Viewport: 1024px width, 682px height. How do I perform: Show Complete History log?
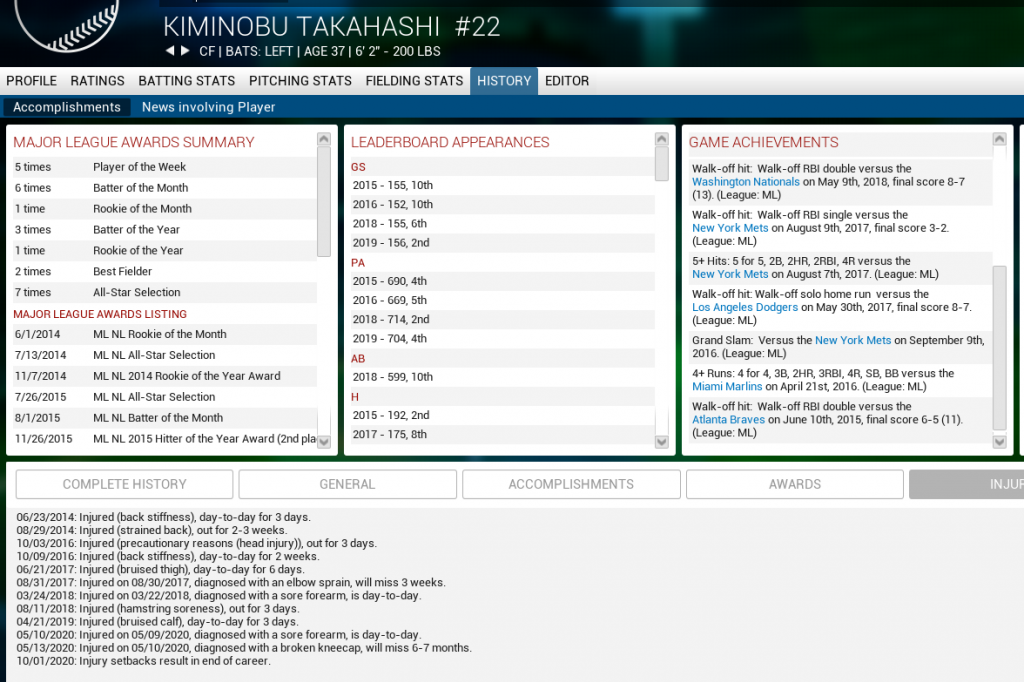click(124, 484)
